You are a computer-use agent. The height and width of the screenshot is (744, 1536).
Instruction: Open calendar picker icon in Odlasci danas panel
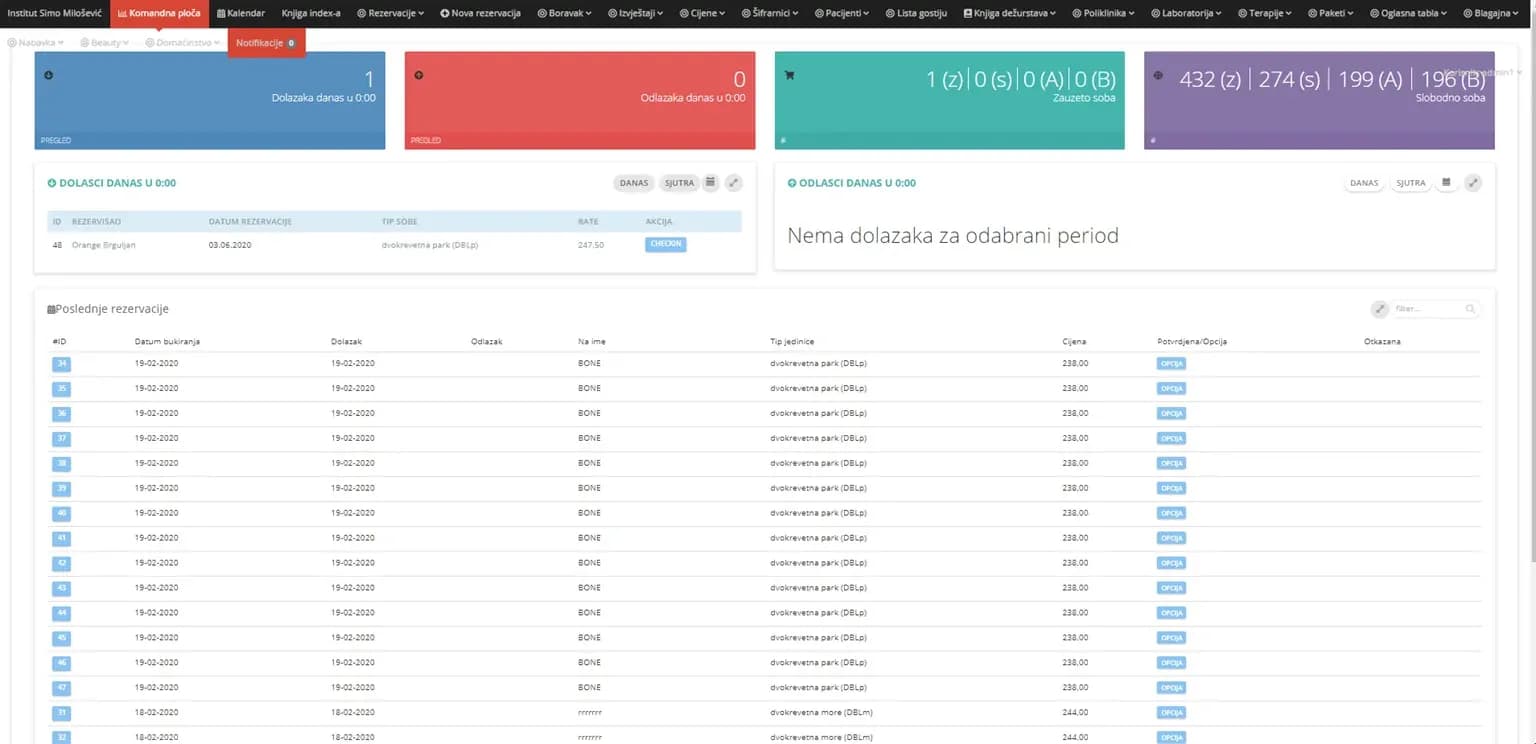1446,183
